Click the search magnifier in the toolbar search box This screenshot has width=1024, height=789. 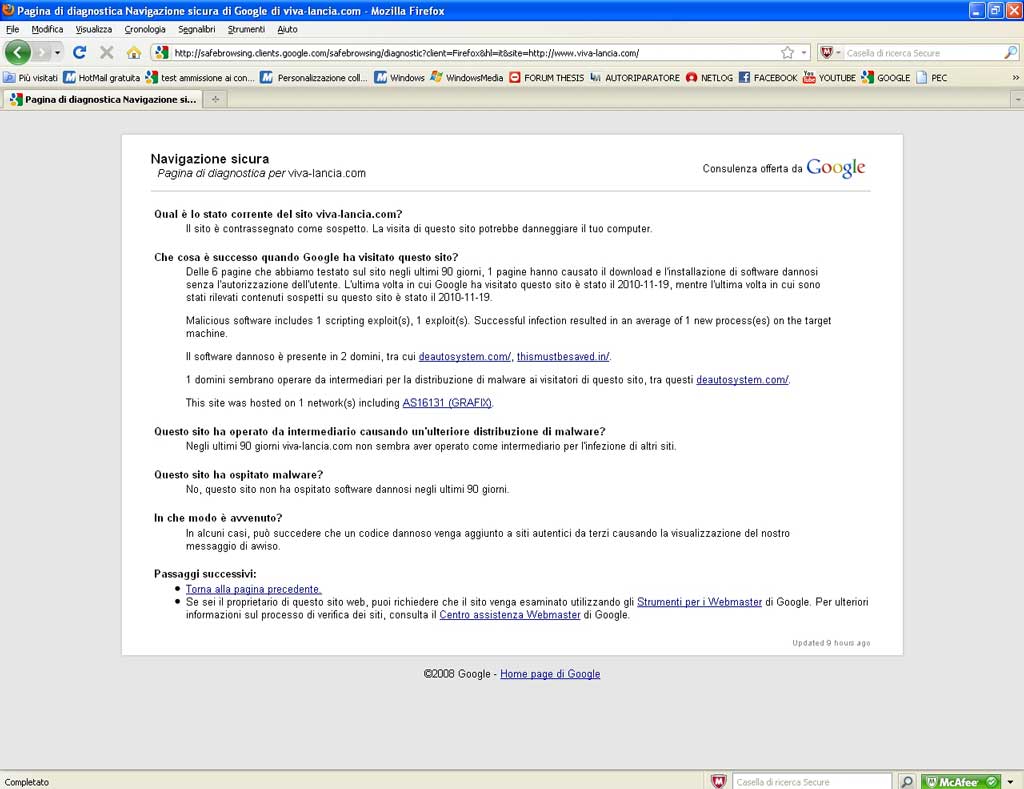click(x=1010, y=53)
